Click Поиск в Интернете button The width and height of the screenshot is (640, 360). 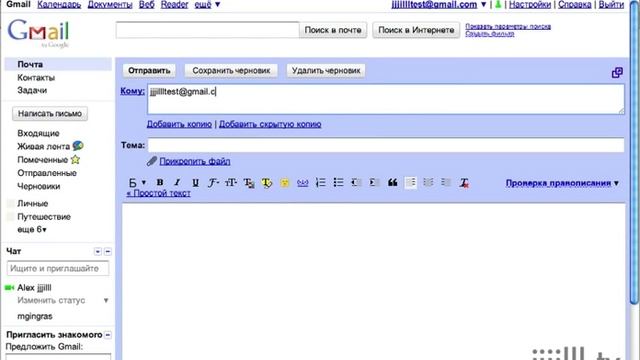(x=416, y=30)
